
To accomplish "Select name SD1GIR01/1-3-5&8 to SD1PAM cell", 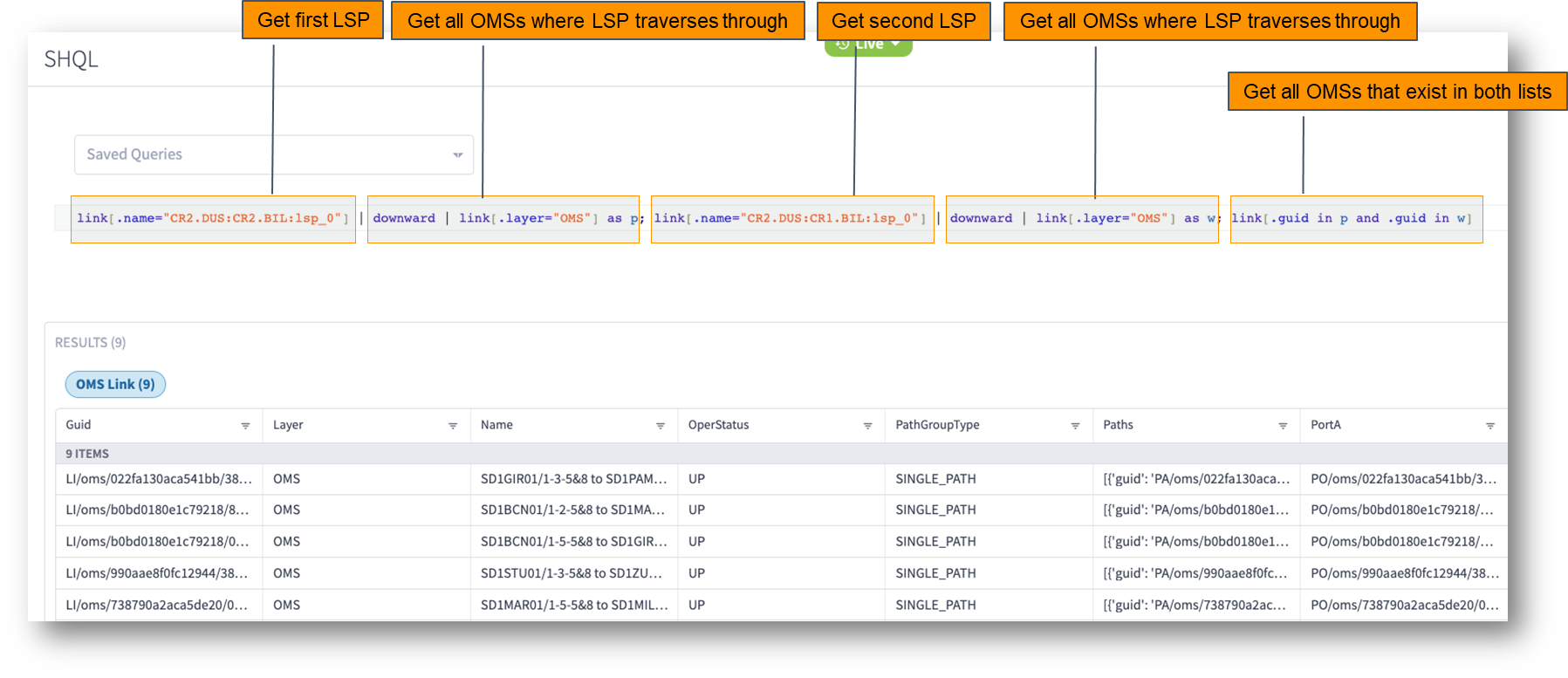I will coord(574,479).
